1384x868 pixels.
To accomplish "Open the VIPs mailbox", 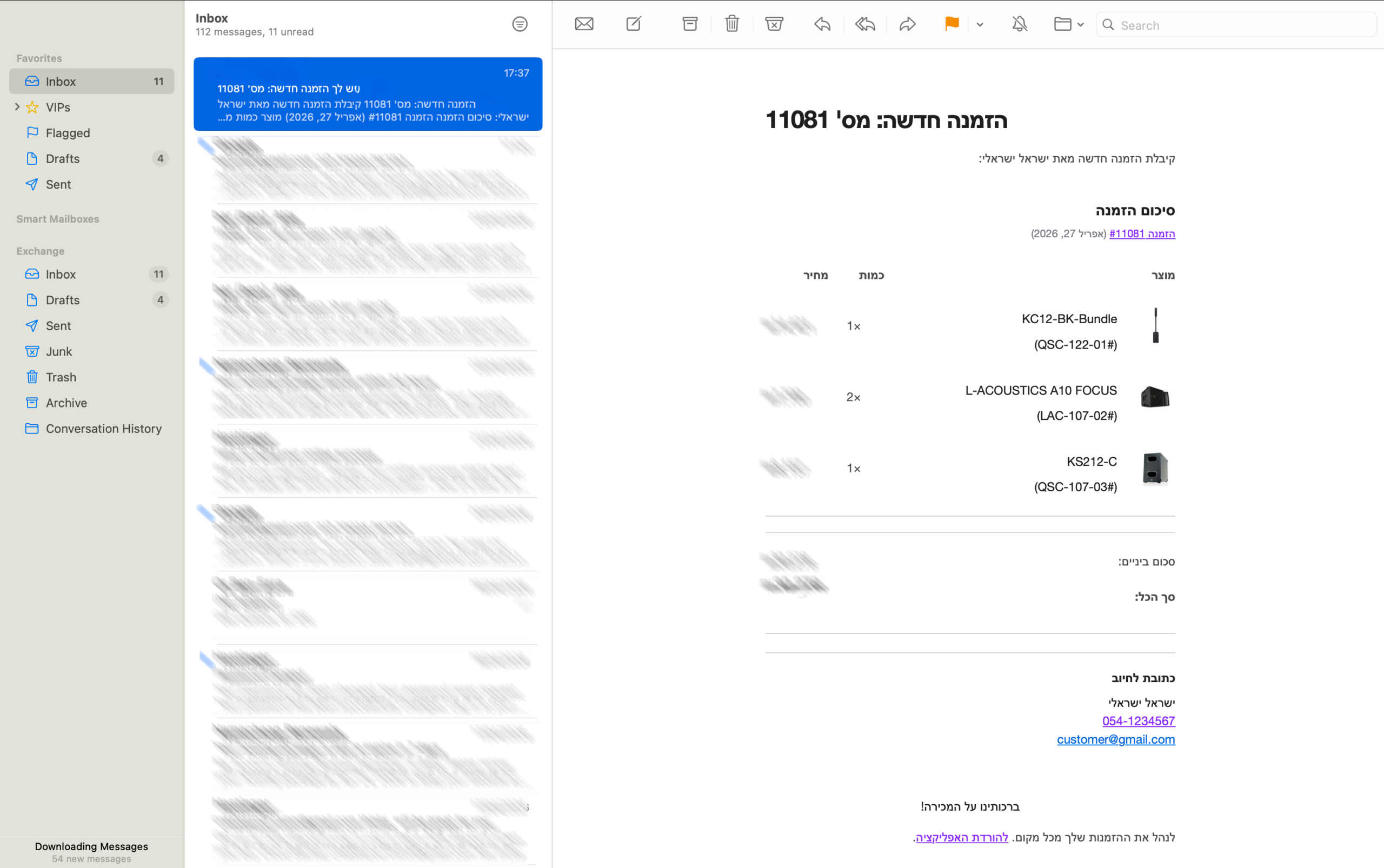I will [x=58, y=108].
